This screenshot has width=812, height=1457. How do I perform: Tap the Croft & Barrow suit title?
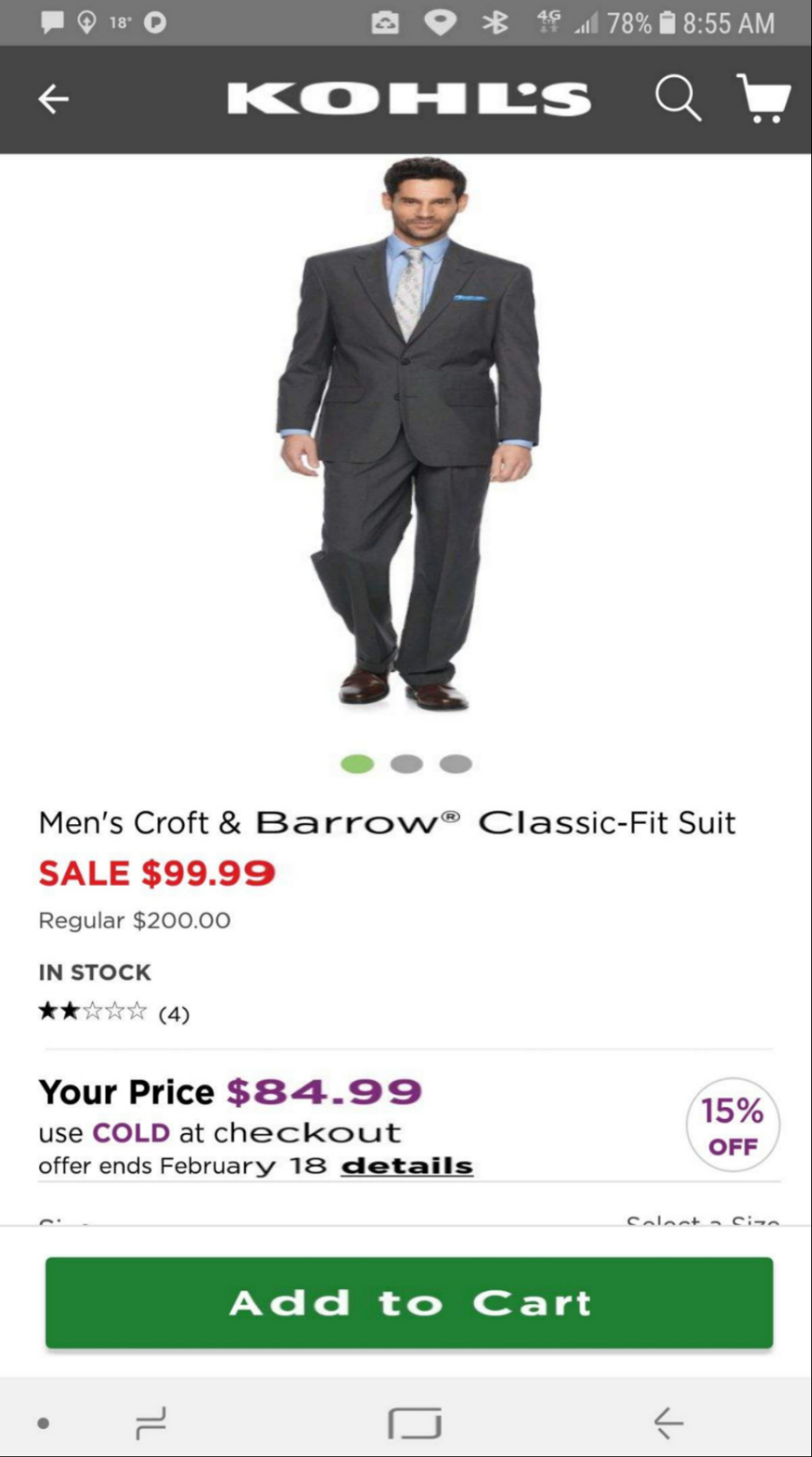(x=387, y=822)
